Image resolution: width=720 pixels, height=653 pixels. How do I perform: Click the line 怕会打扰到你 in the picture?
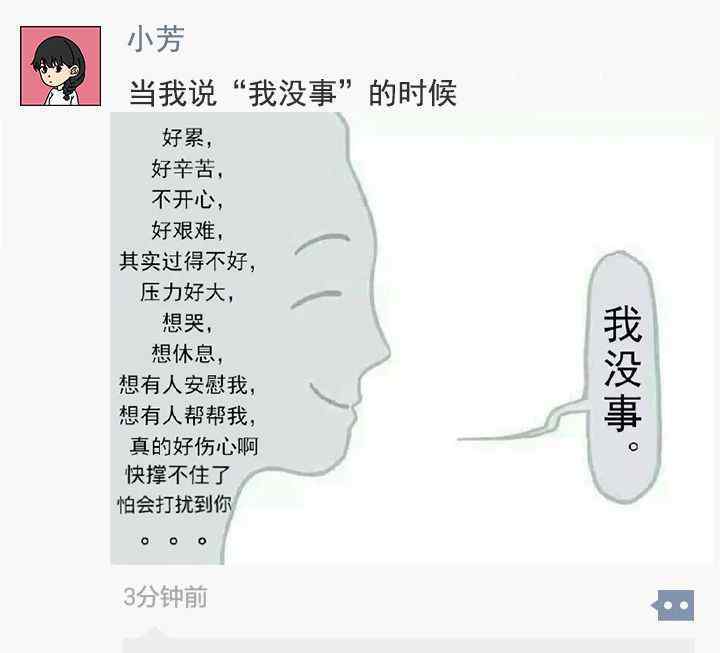click(x=174, y=504)
